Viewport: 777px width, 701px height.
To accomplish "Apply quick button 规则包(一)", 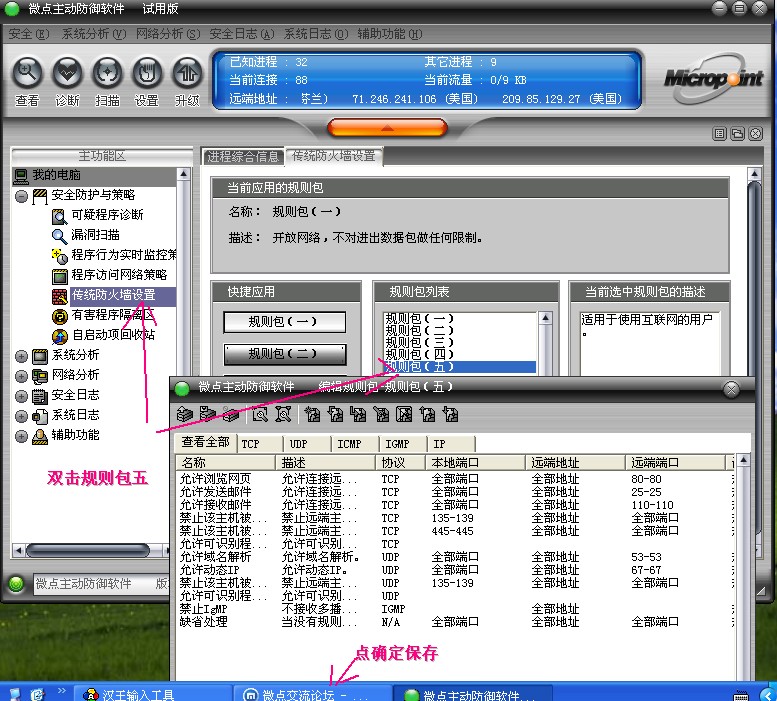I will click(285, 322).
